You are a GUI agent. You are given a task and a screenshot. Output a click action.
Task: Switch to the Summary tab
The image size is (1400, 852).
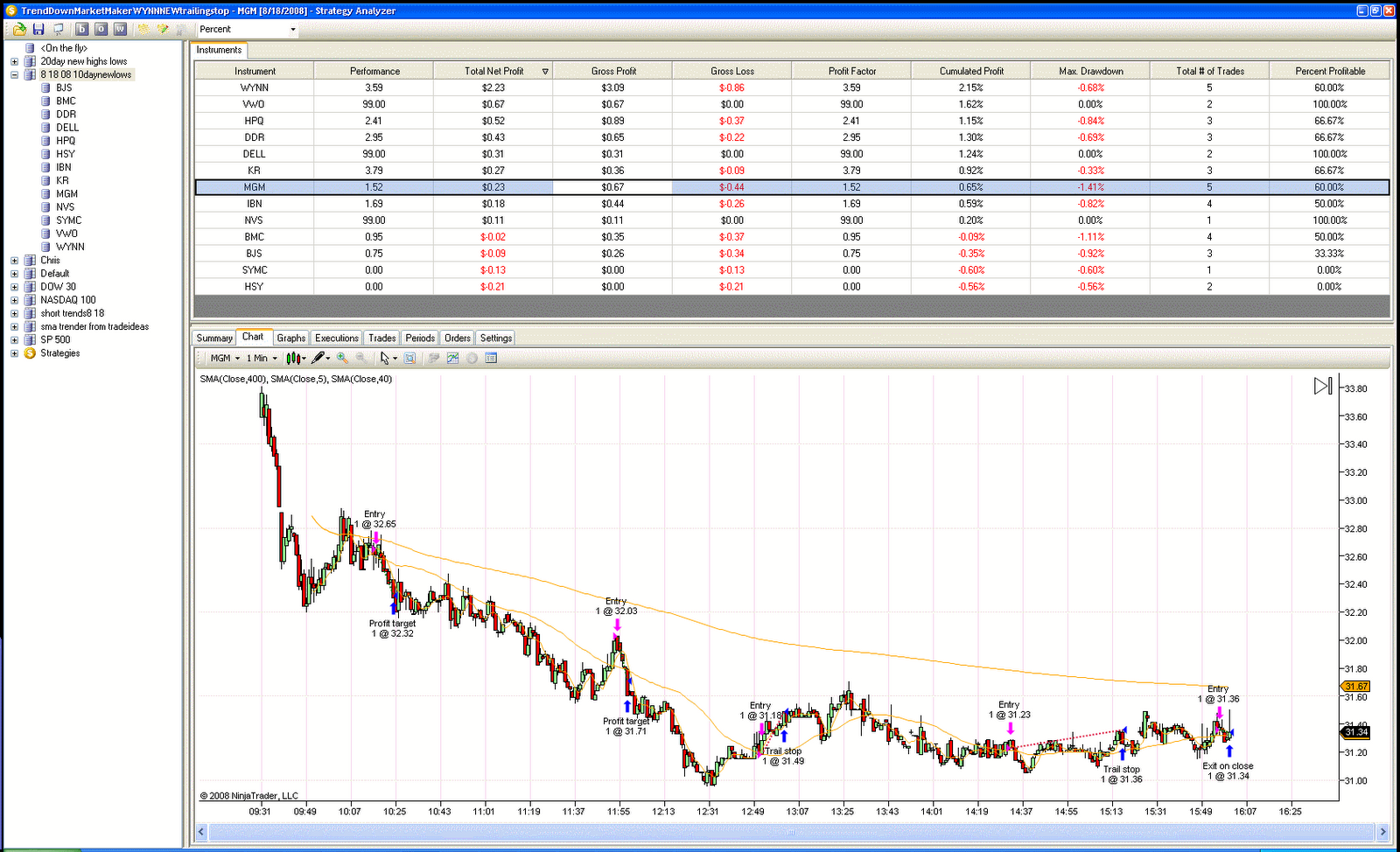pos(213,337)
